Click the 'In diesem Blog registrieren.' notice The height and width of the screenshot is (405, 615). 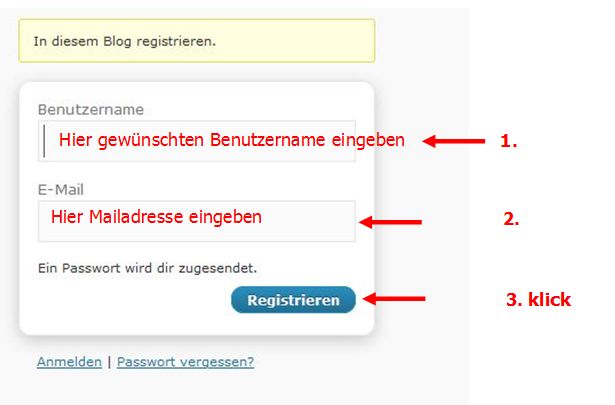(196, 42)
